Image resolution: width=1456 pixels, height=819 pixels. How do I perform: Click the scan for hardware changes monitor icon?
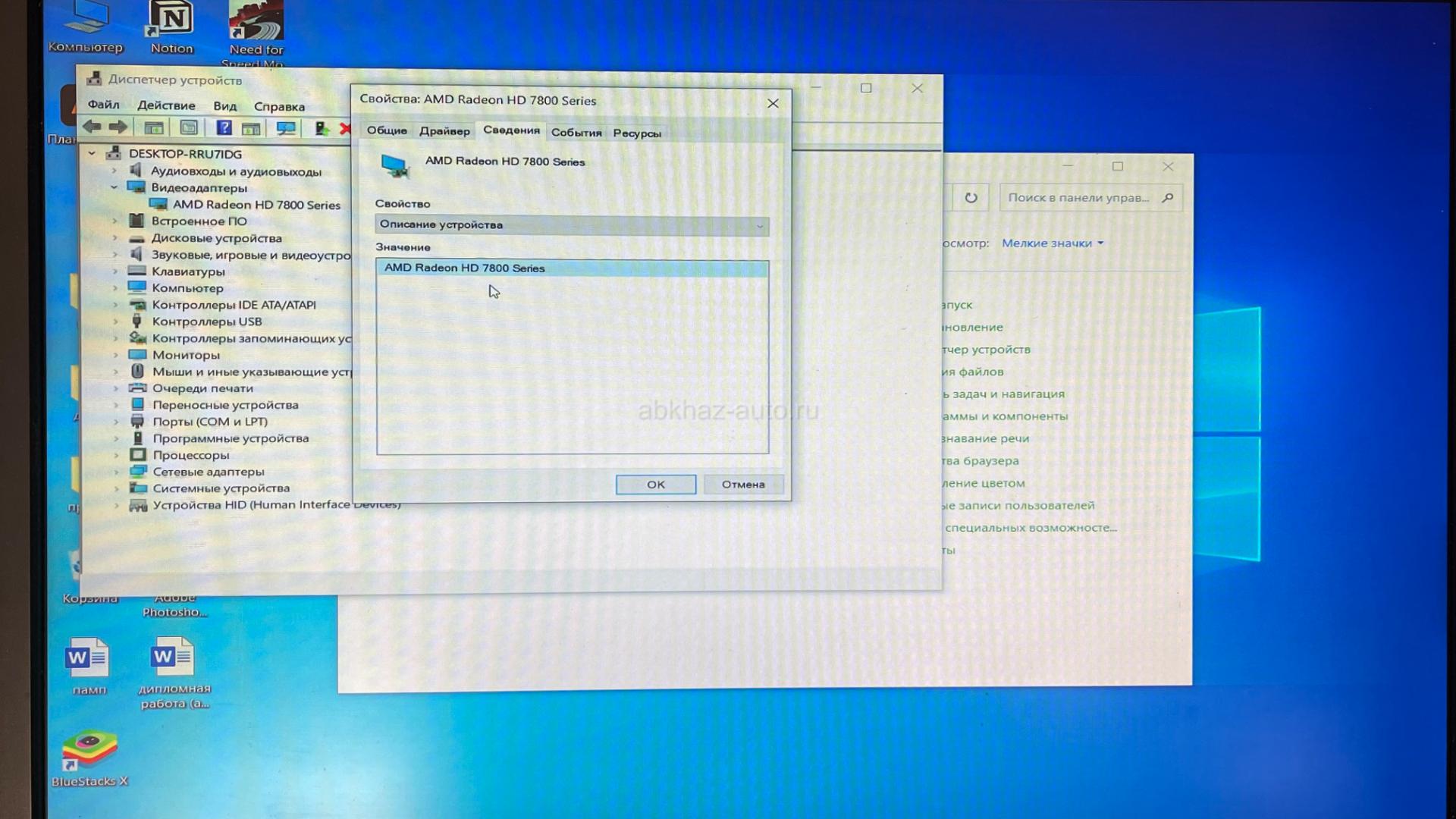[x=286, y=128]
